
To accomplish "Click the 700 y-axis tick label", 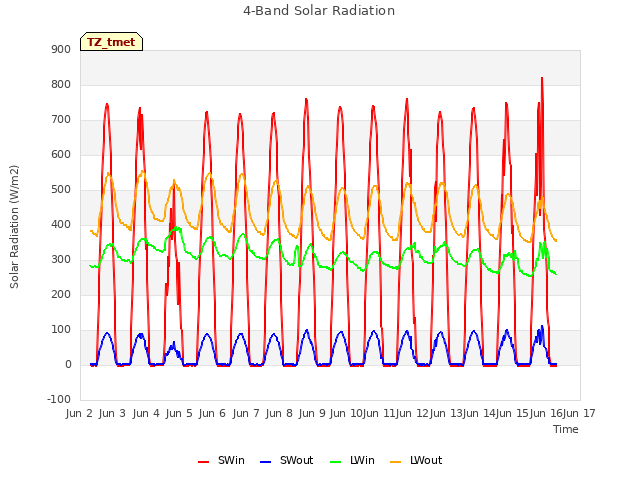I will pos(61,120).
